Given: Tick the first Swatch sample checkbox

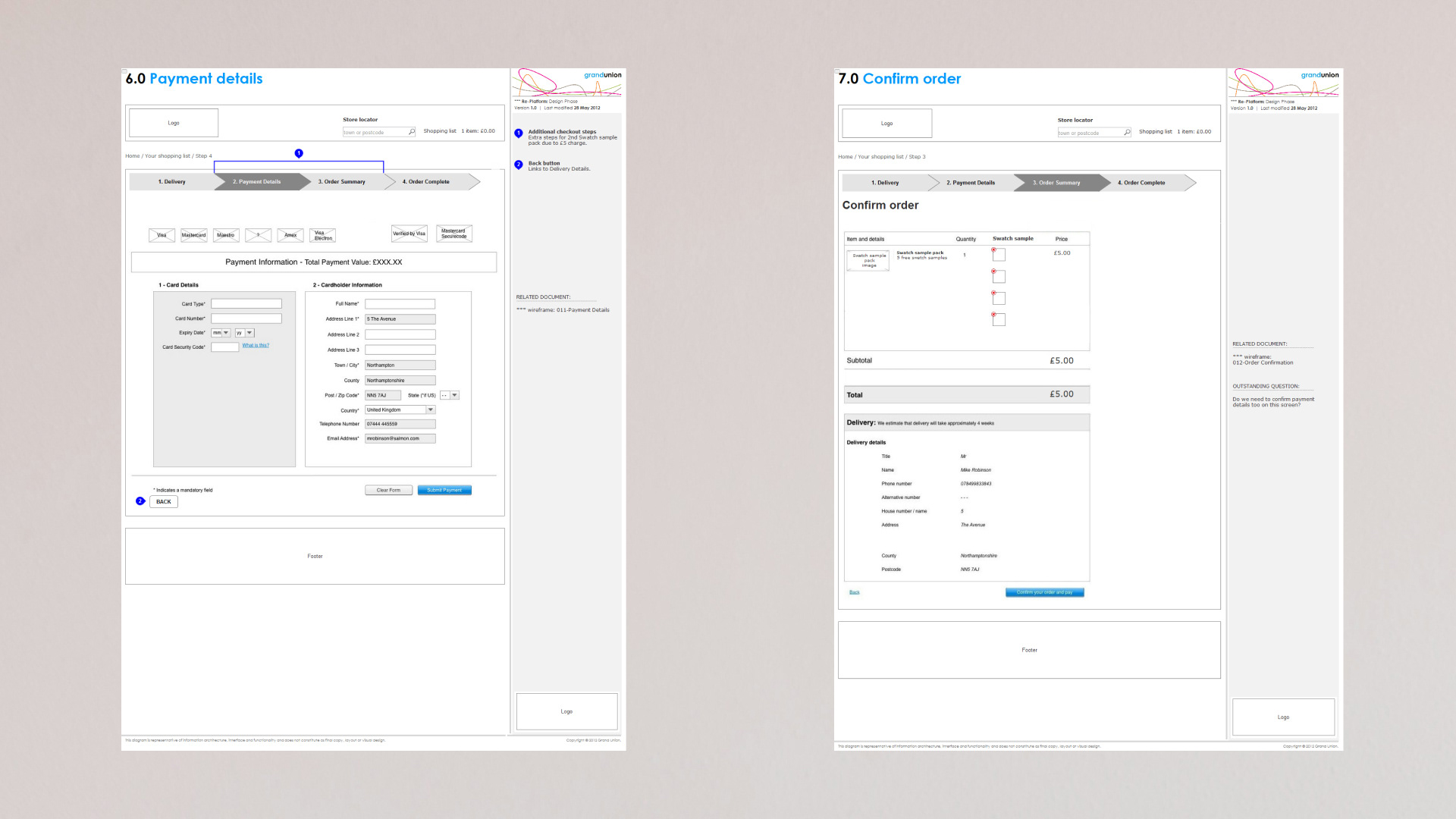Looking at the screenshot, I should [999, 256].
